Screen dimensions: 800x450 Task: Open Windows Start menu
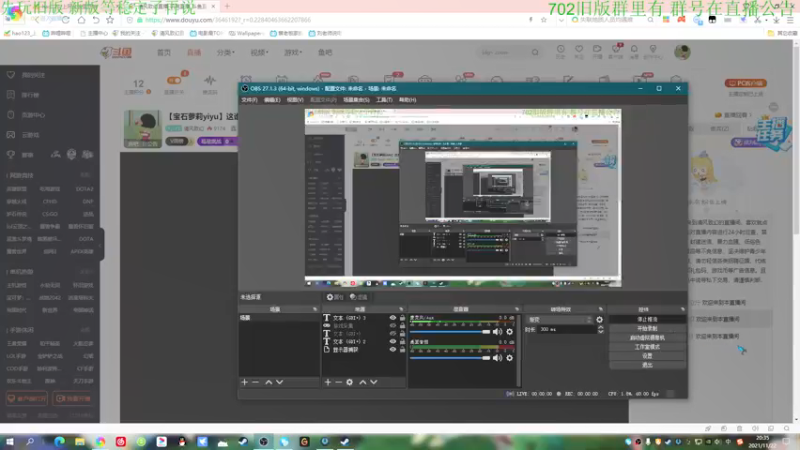(x=10, y=442)
